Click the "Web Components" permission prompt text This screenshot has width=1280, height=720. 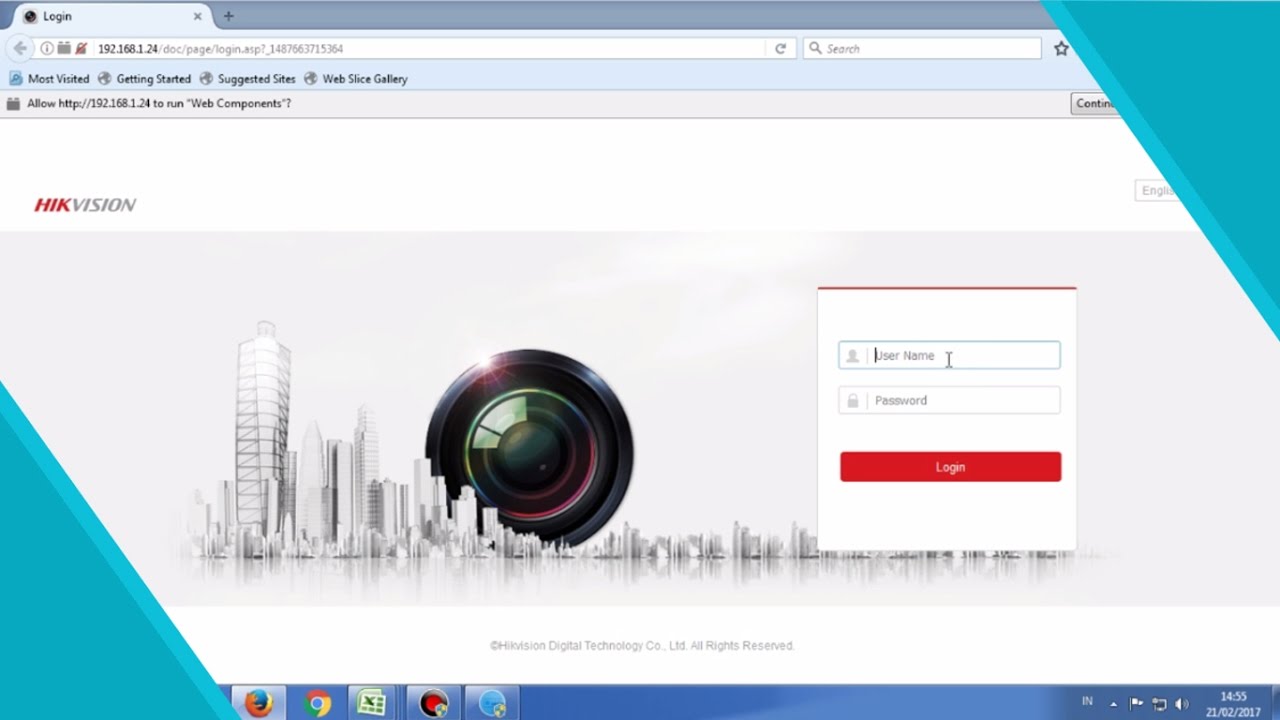(159, 103)
